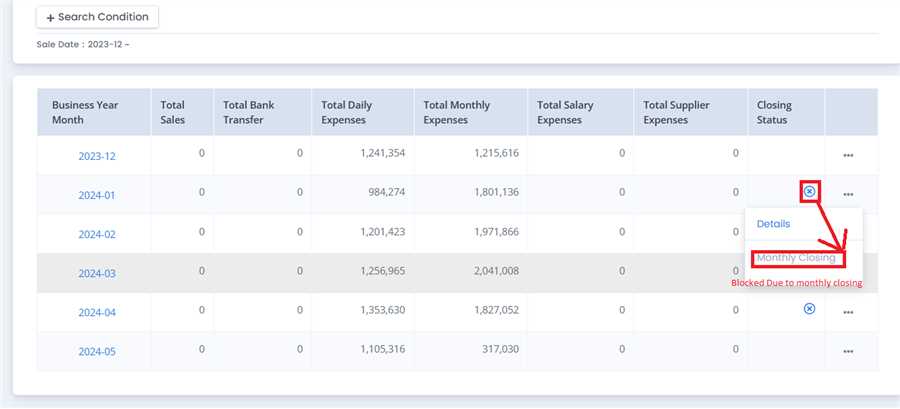Image resolution: width=900 pixels, height=409 pixels.
Task: Follow the 2024-03 month link
Action: click(x=97, y=273)
